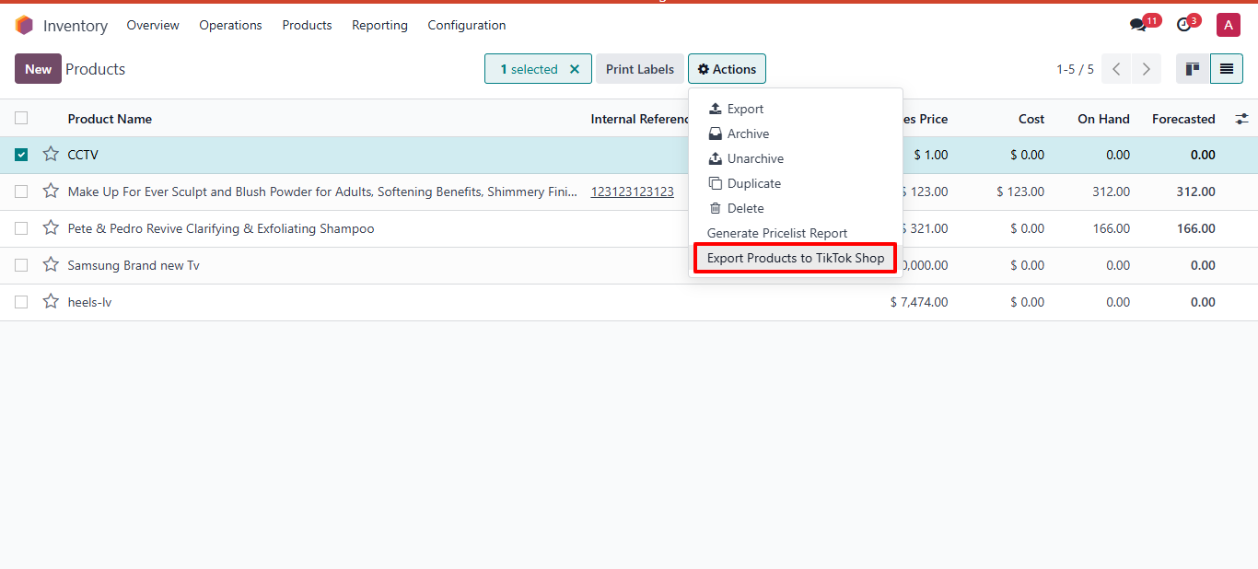This screenshot has width=1258, height=569.
Task: Switch to List view icon
Action: coord(1226,69)
